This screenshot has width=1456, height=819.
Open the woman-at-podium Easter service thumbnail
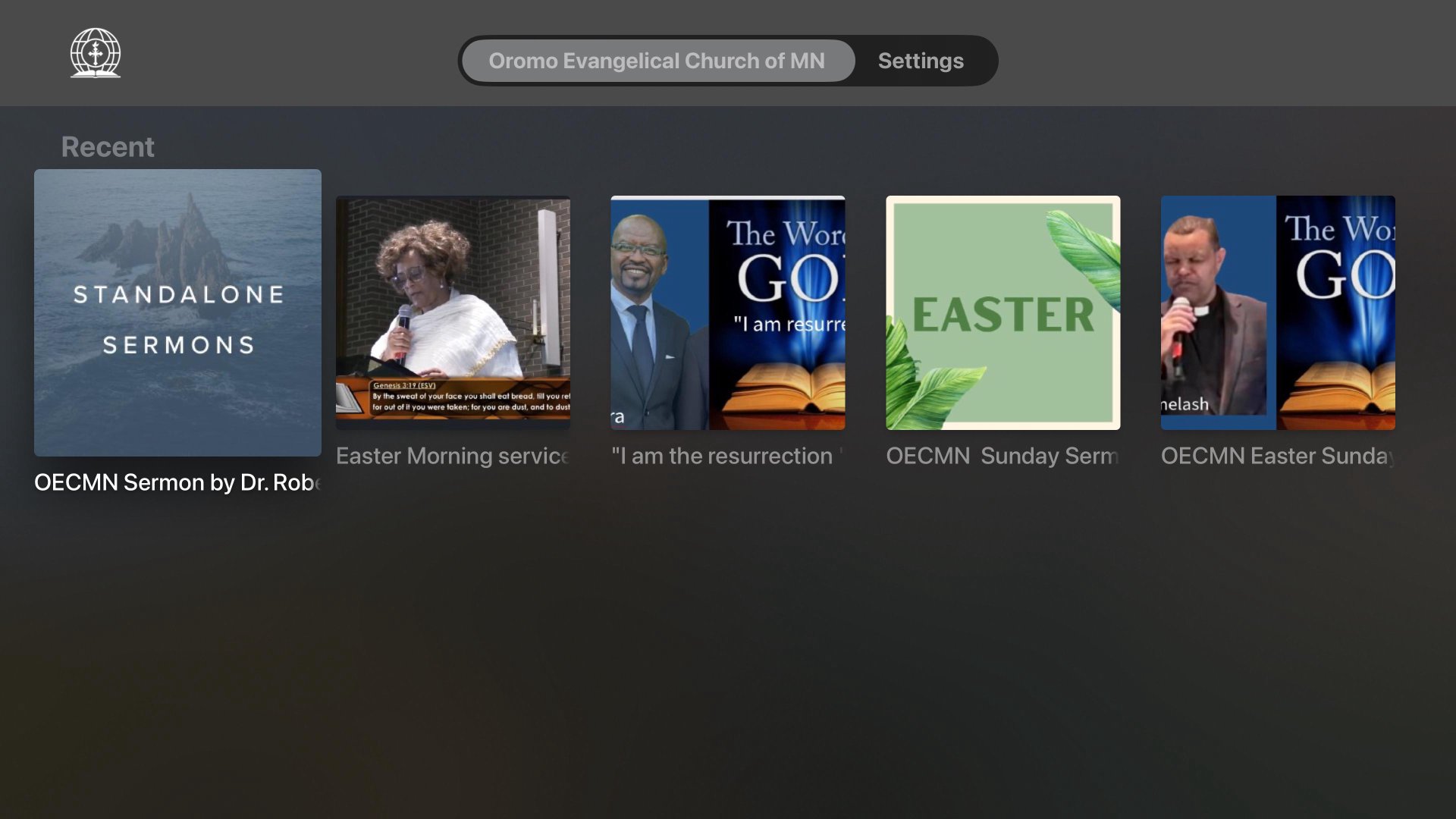[x=453, y=303]
